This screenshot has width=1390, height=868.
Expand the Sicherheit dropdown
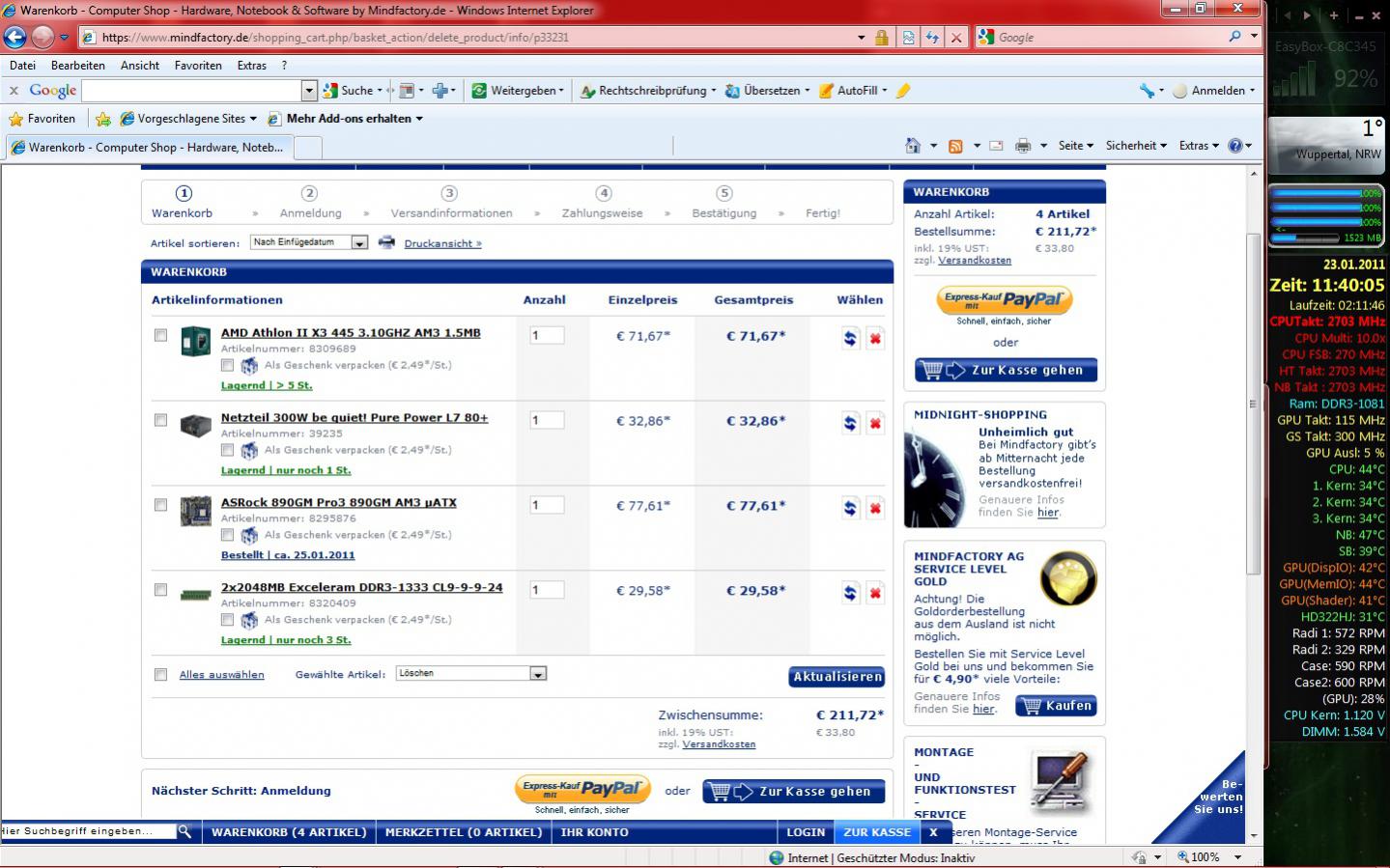(x=1136, y=146)
